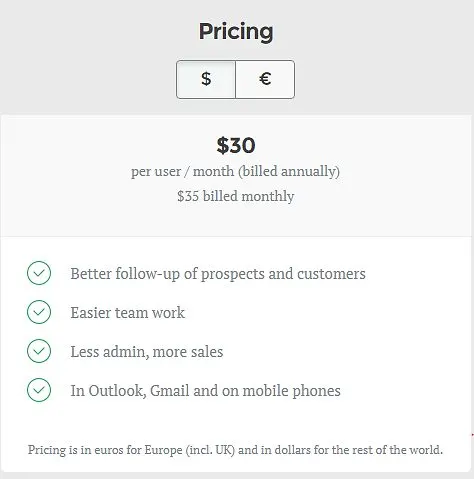Click the word customers in first feature
Image resolution: width=474 pixels, height=479 pixels.
click(x=331, y=274)
